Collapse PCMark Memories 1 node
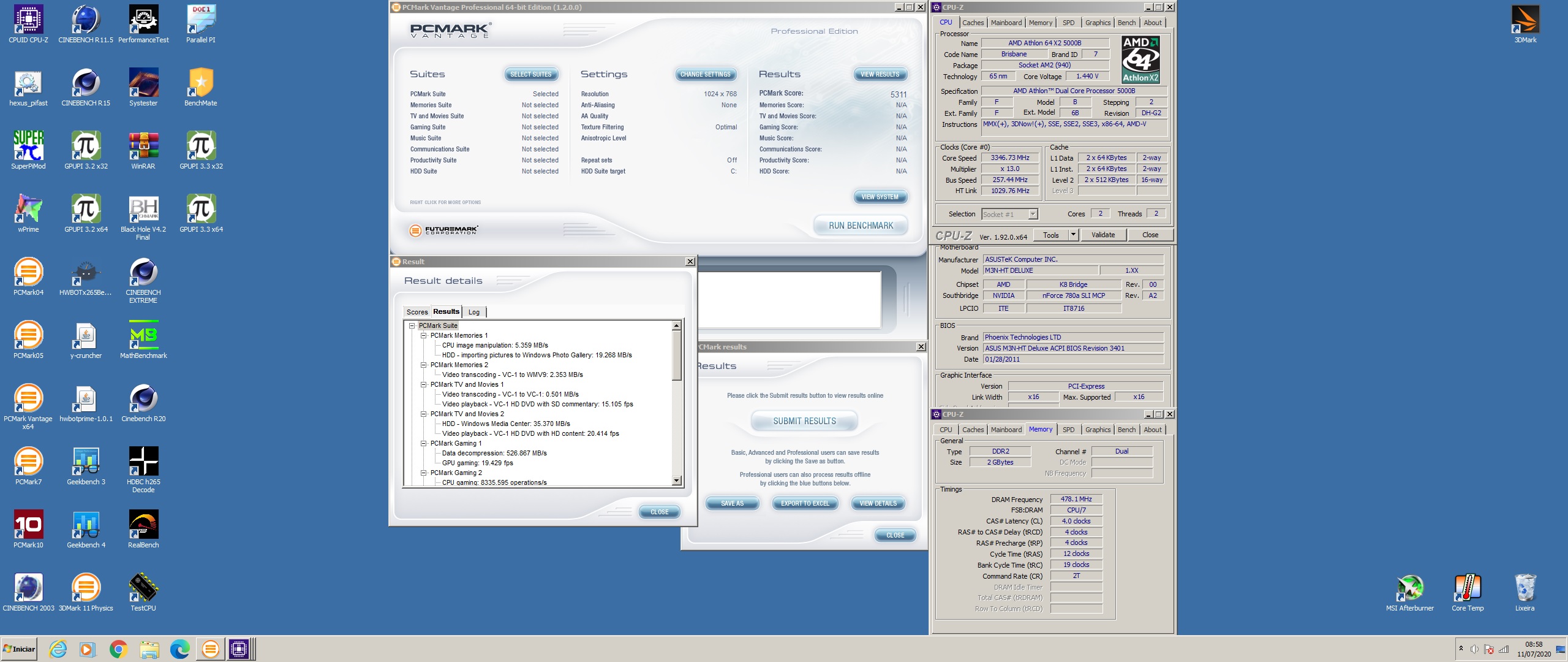This screenshot has height=662, width=1568. (x=423, y=336)
